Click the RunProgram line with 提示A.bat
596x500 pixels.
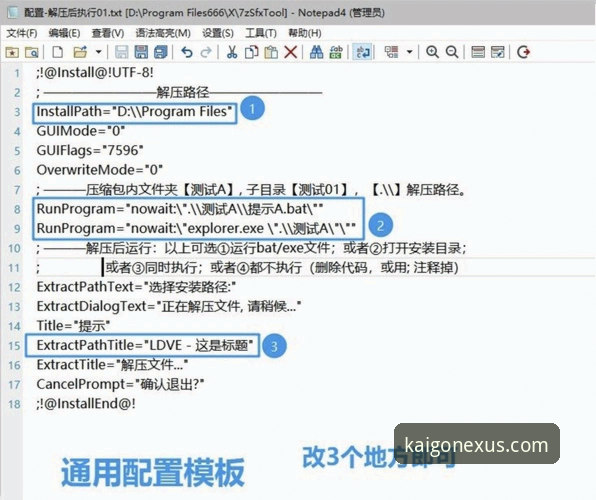[x=179, y=209]
